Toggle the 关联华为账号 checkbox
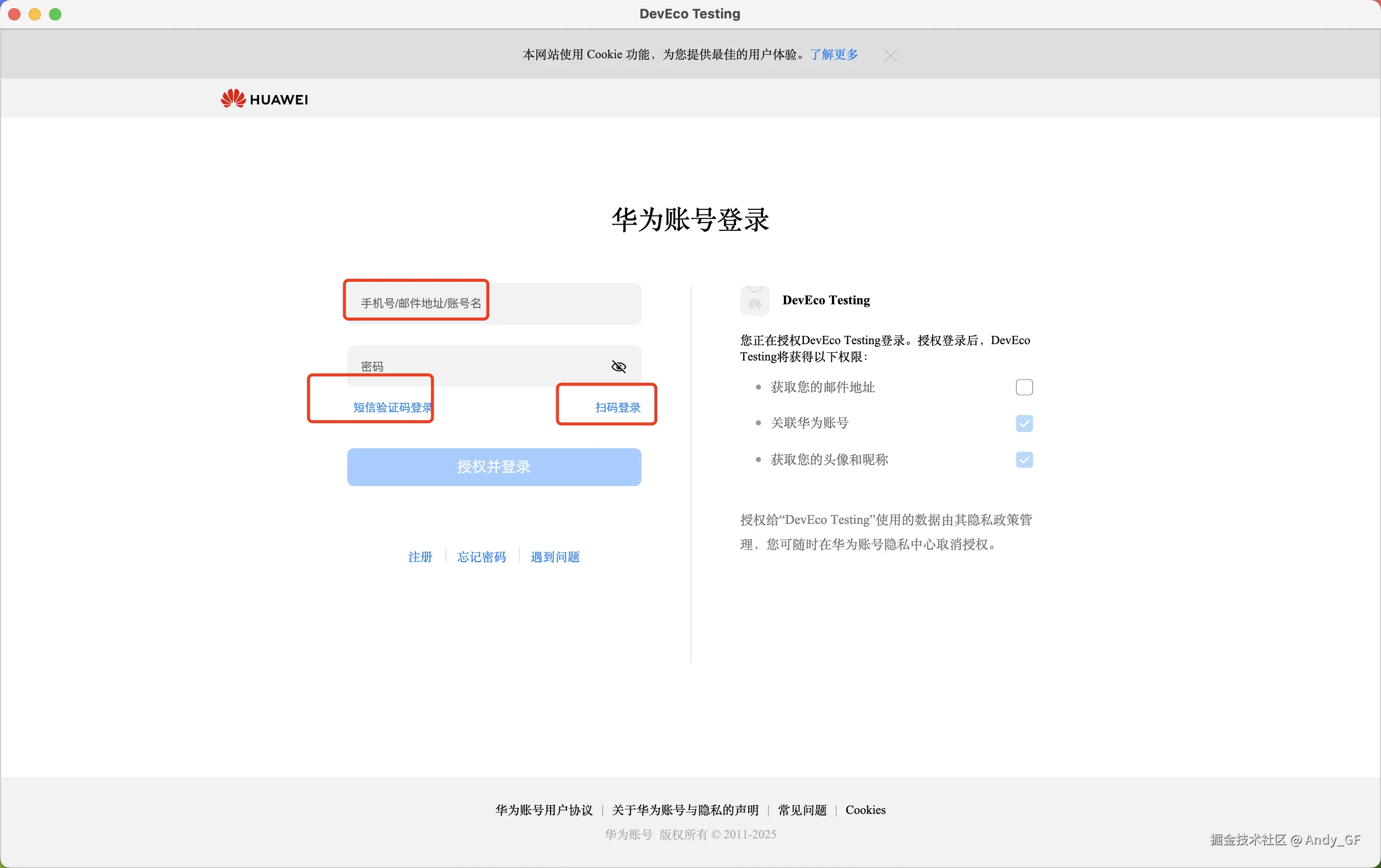Viewport: 1381px width, 868px height. tap(1023, 424)
